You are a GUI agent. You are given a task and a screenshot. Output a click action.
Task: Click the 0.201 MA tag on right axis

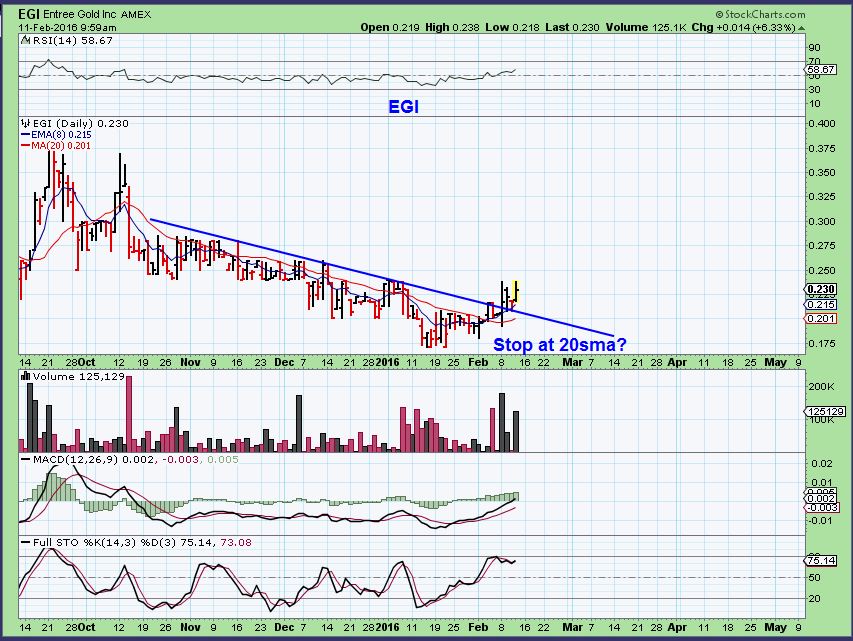tap(821, 318)
